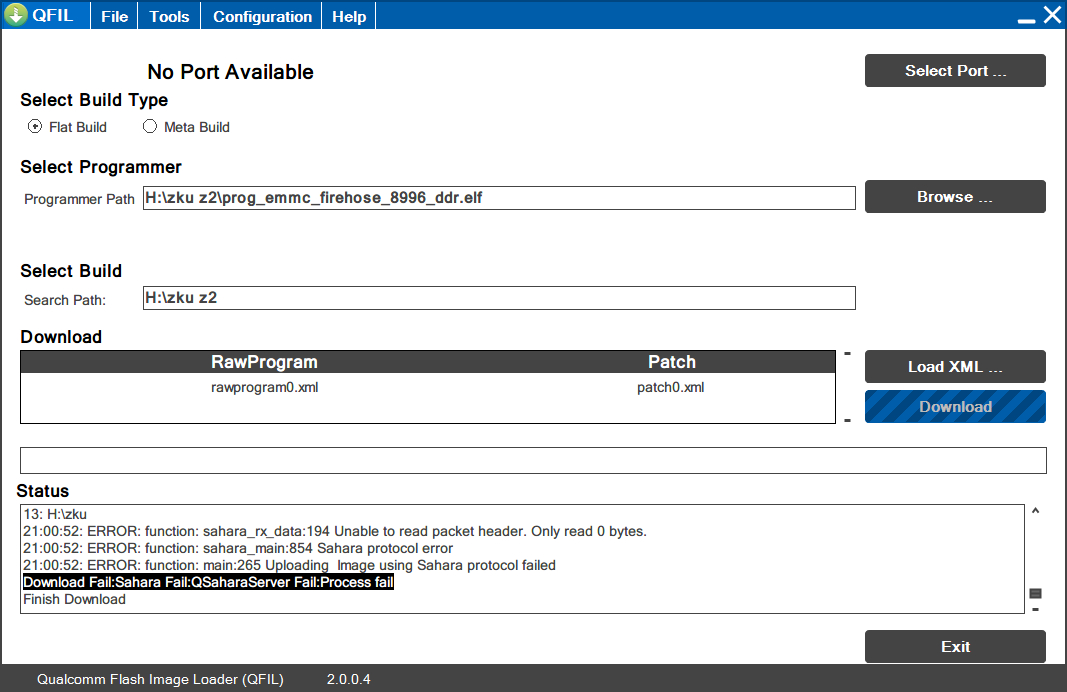Click the RawProgram column header
Viewport: 1067px width, 692px height.
(264, 362)
